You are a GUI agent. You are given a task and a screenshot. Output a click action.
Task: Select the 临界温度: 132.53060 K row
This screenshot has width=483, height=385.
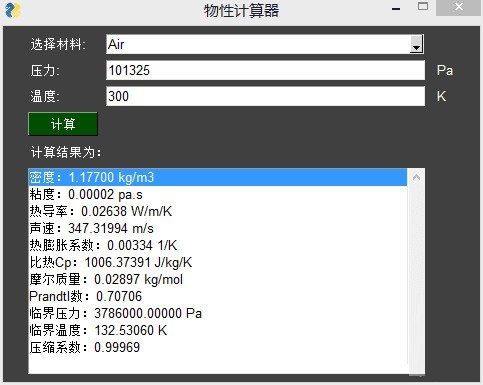[x=218, y=330]
